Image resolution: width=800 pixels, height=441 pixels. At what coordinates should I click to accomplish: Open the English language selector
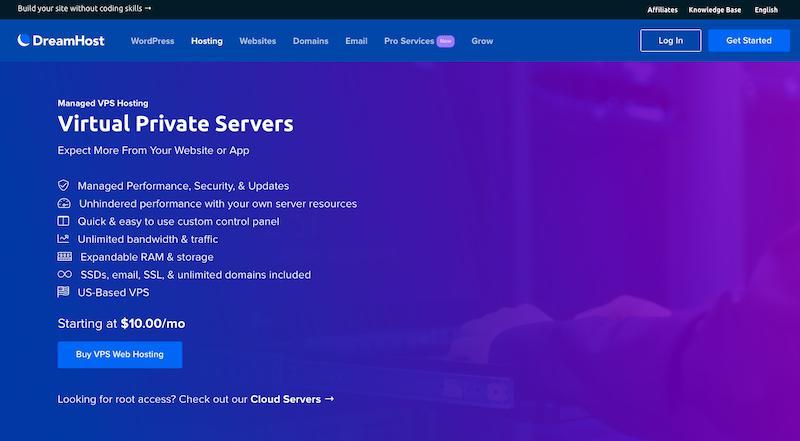766,10
